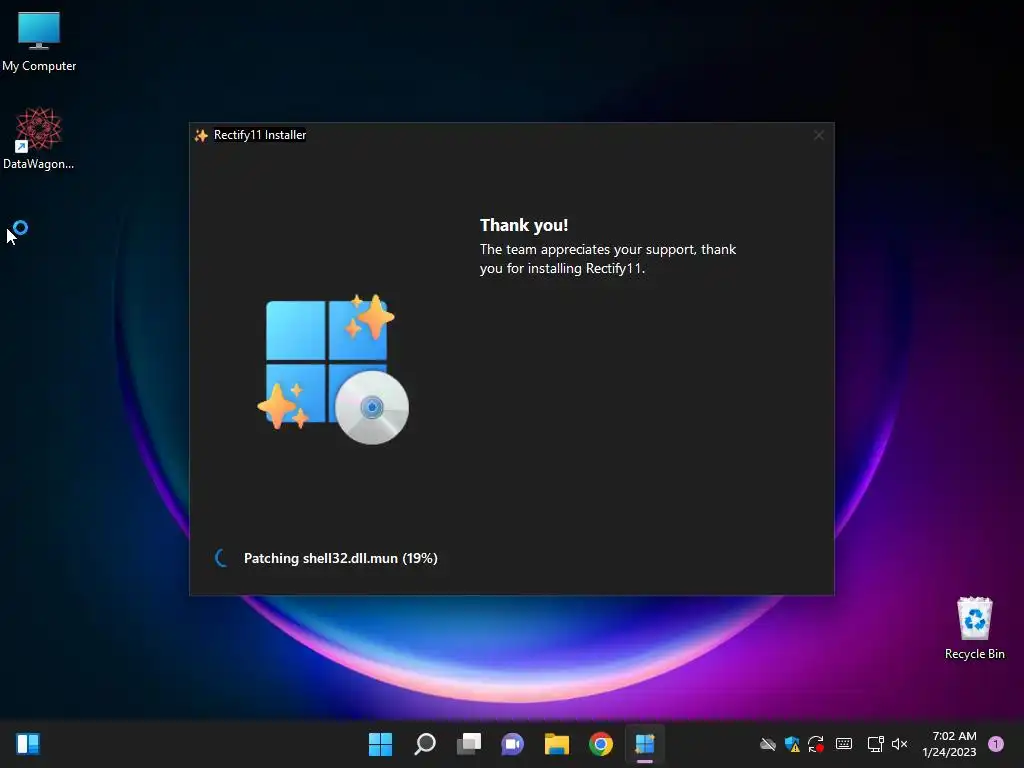Launch Chat from the taskbar
This screenshot has height=768, width=1024.
pos(513,744)
